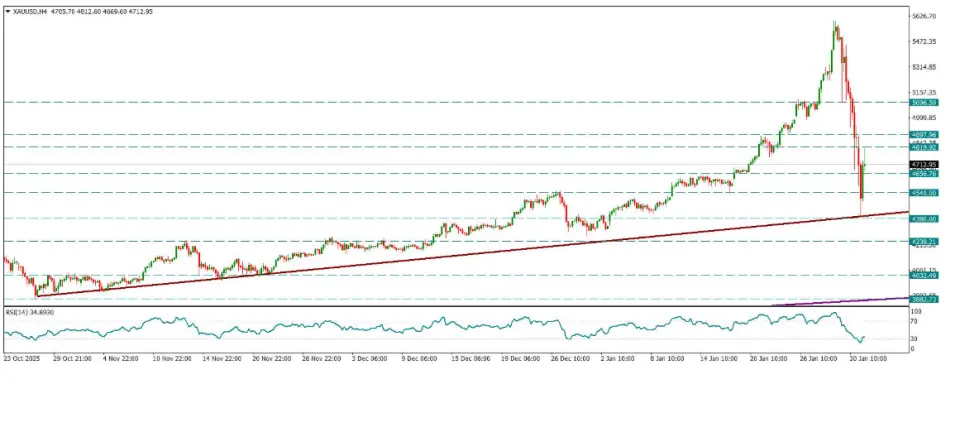Image resolution: width=960 pixels, height=437 pixels.
Task: Select the 4656.76 level label
Action: click(923, 173)
